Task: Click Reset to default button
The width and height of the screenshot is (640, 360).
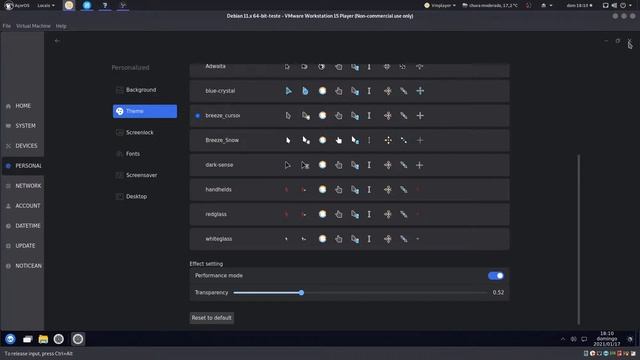Action: tap(211, 318)
